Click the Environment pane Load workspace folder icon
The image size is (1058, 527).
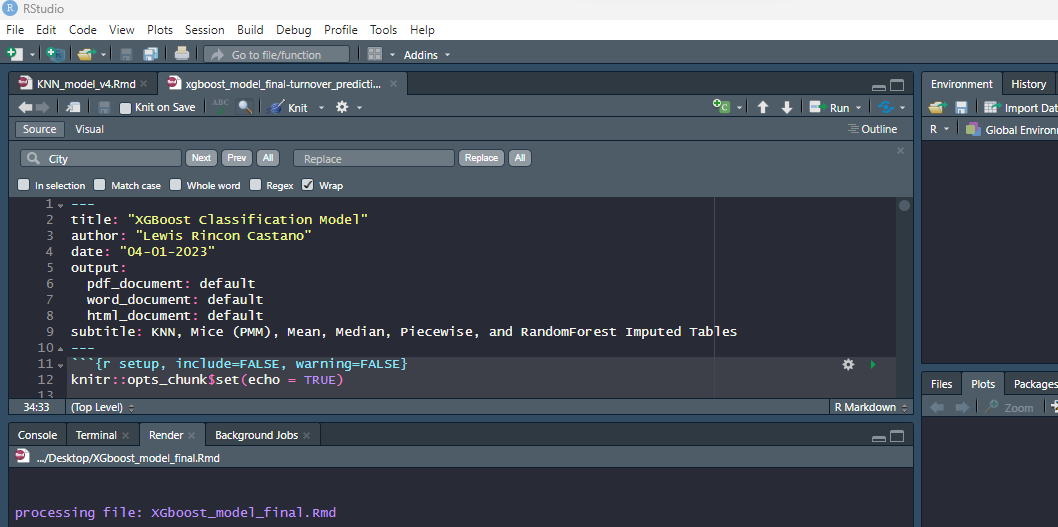[x=937, y=107]
